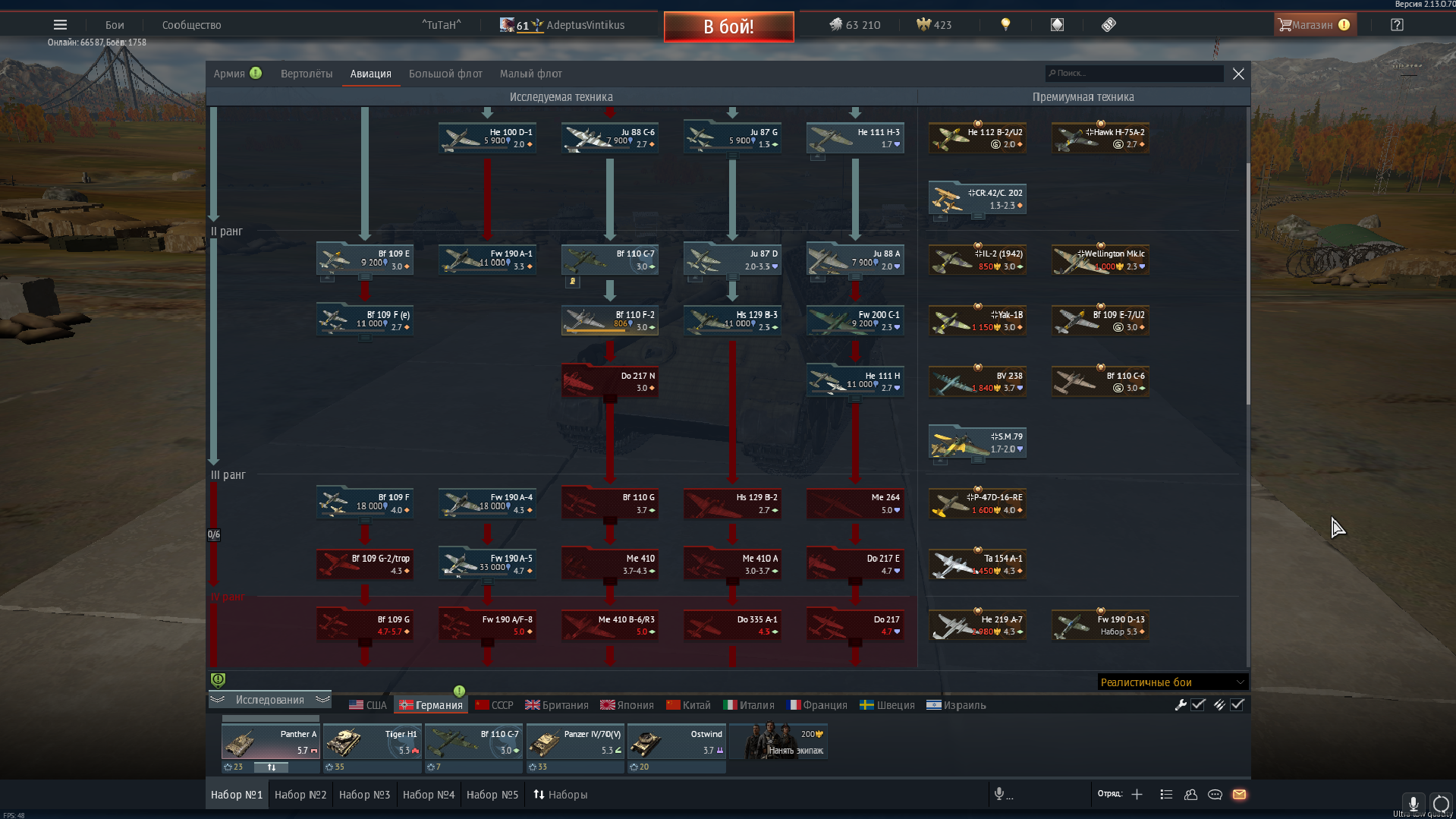Click Нанять экипаж to hire crew
The height and width of the screenshot is (819, 1456).
pyautogui.click(x=779, y=742)
